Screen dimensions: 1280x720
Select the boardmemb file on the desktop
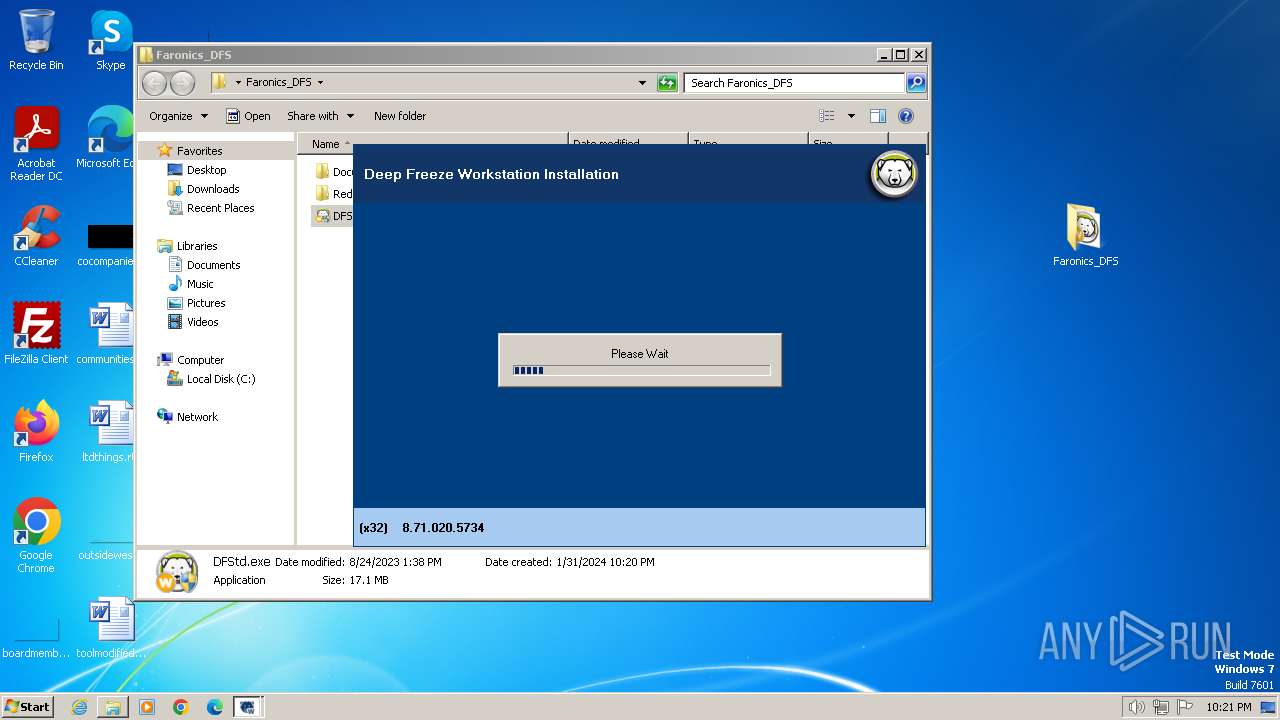36,636
